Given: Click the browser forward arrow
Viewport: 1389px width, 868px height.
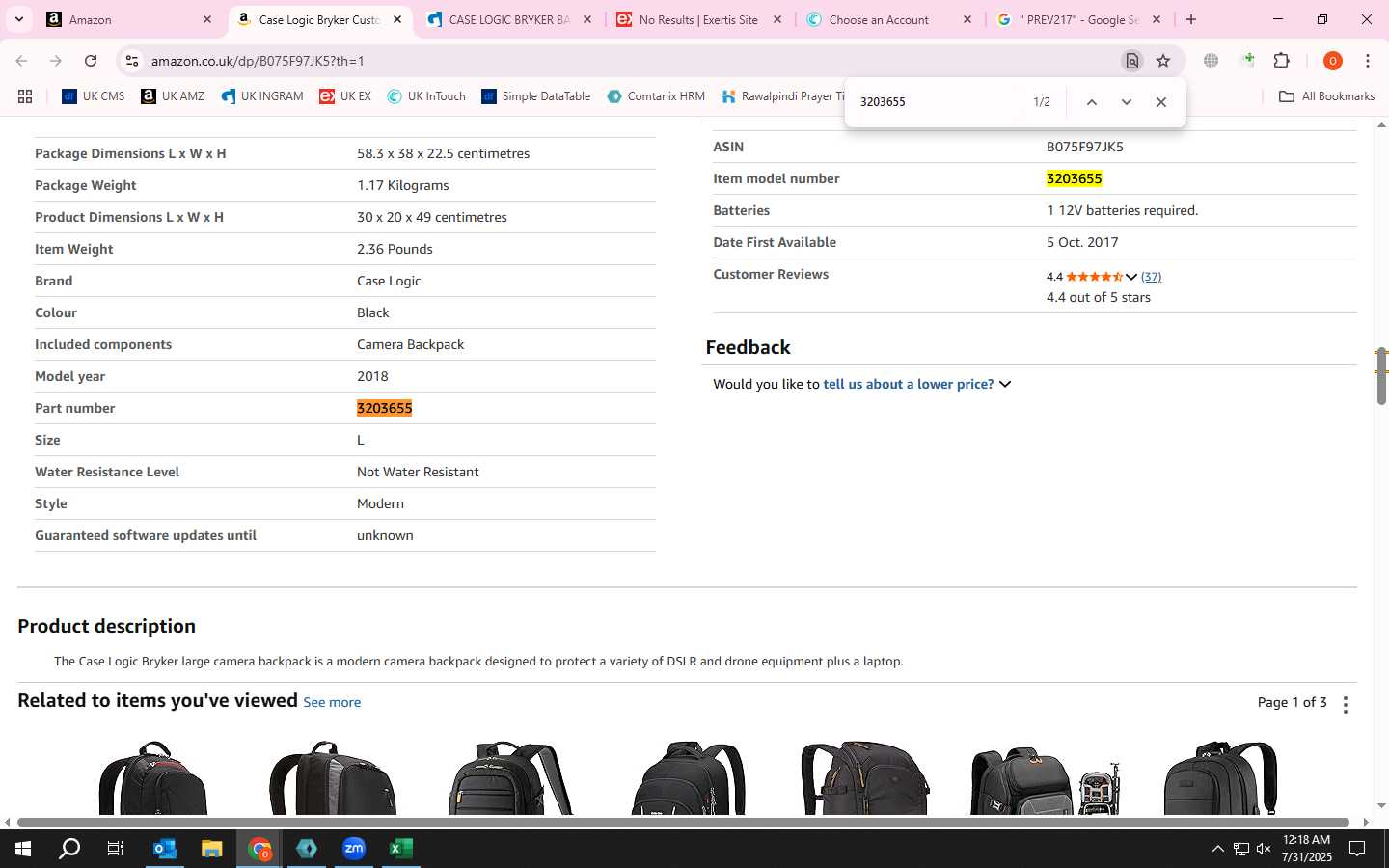Looking at the screenshot, I should pos(56,61).
